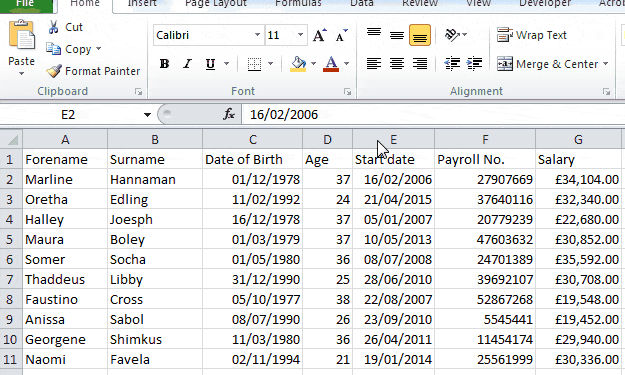Activate the Format Painter brush
This screenshot has width=625, height=375.
coord(54,71)
